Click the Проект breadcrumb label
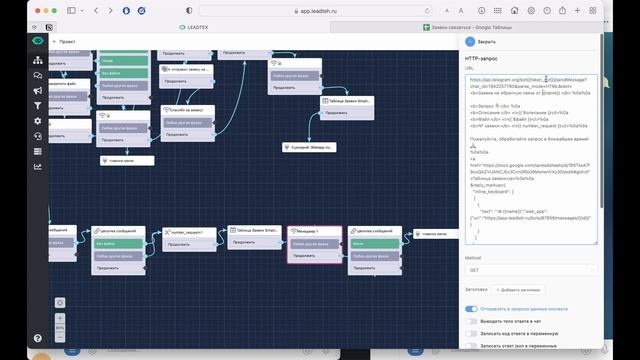 click(67, 42)
